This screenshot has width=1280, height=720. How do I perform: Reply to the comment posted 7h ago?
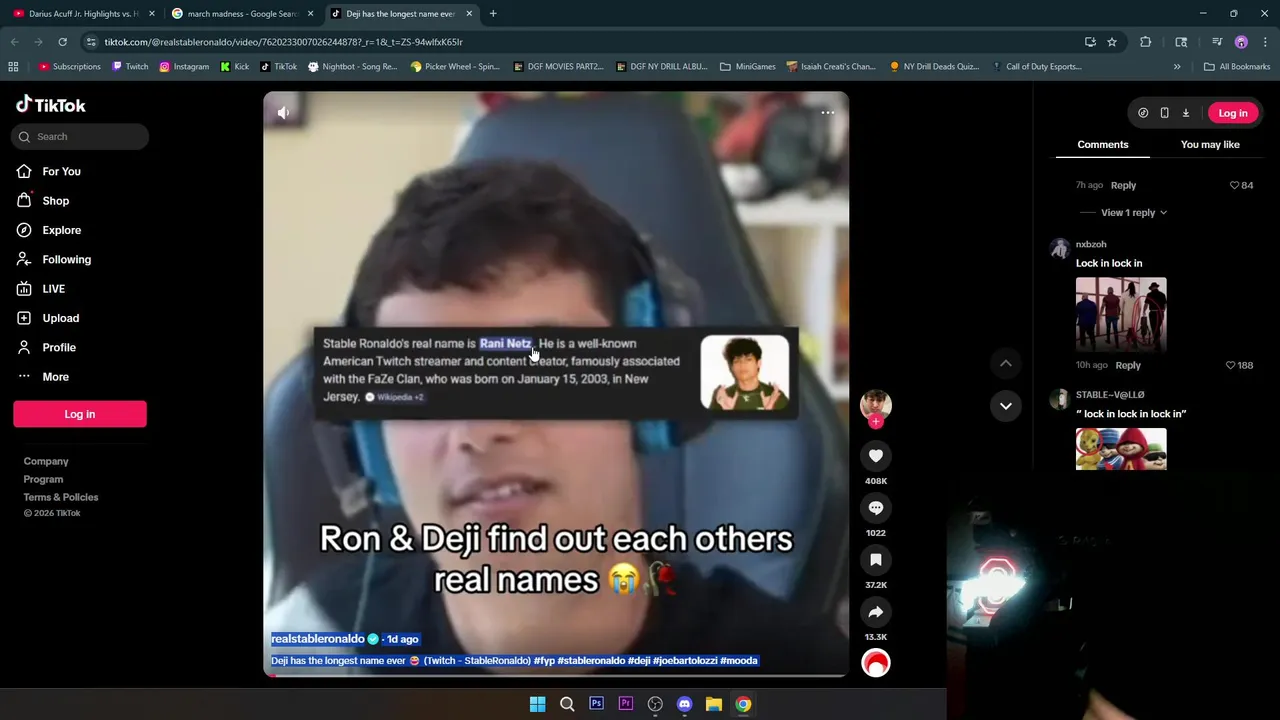coord(1123,186)
